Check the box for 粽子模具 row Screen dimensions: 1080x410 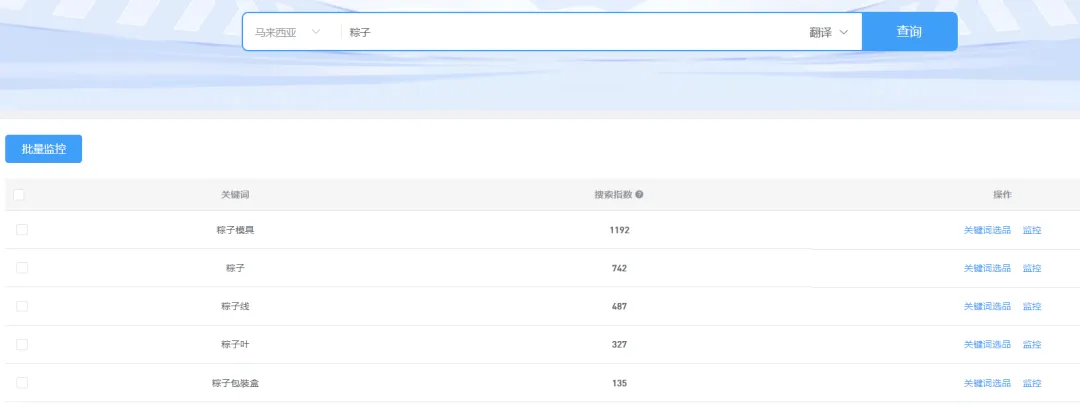(22, 229)
